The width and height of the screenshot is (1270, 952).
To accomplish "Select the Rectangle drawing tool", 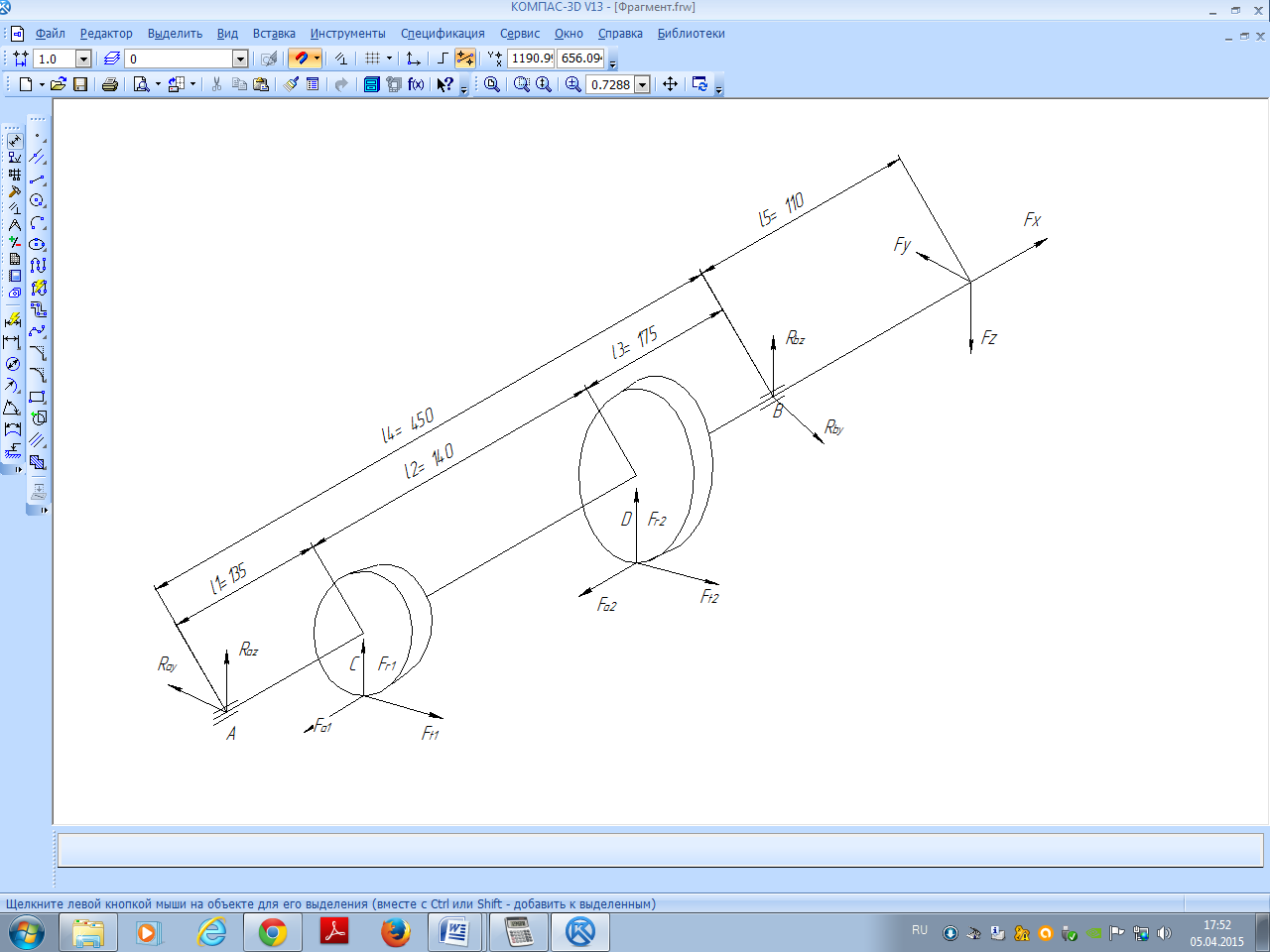I will tap(37, 397).
